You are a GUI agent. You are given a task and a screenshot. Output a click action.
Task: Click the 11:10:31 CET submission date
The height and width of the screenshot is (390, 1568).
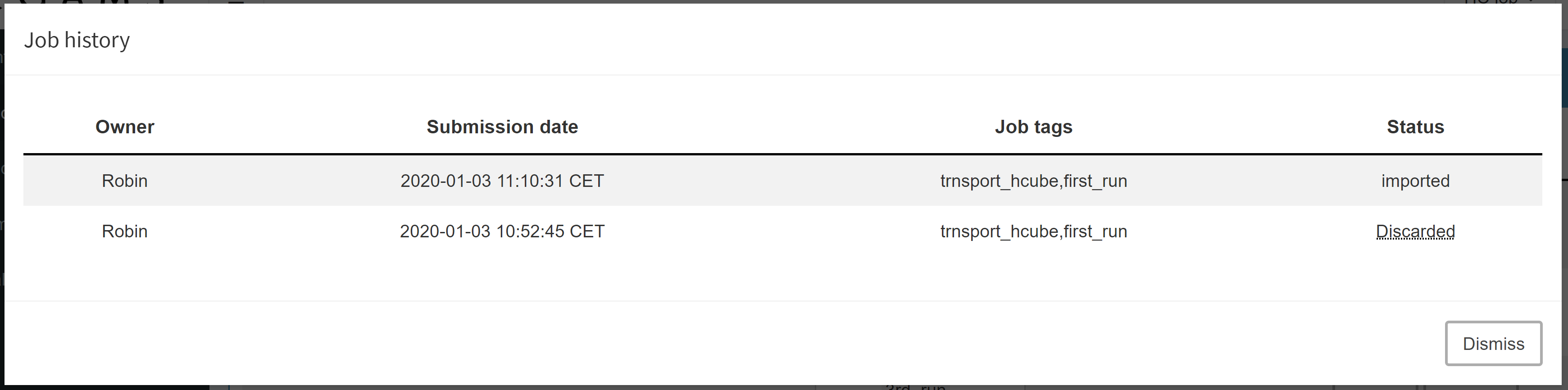coord(502,181)
